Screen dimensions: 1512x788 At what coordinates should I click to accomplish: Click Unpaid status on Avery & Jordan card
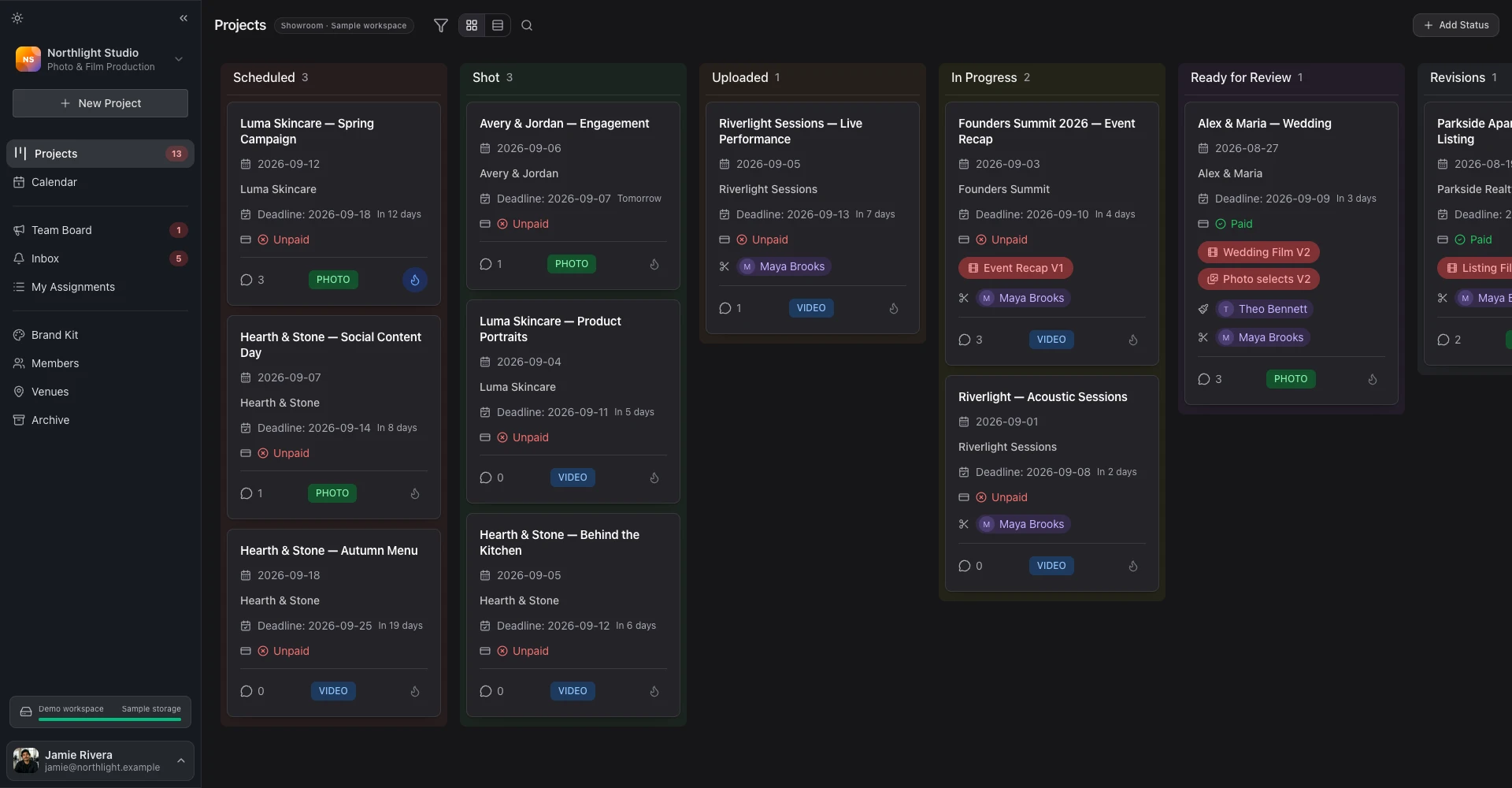coord(523,224)
